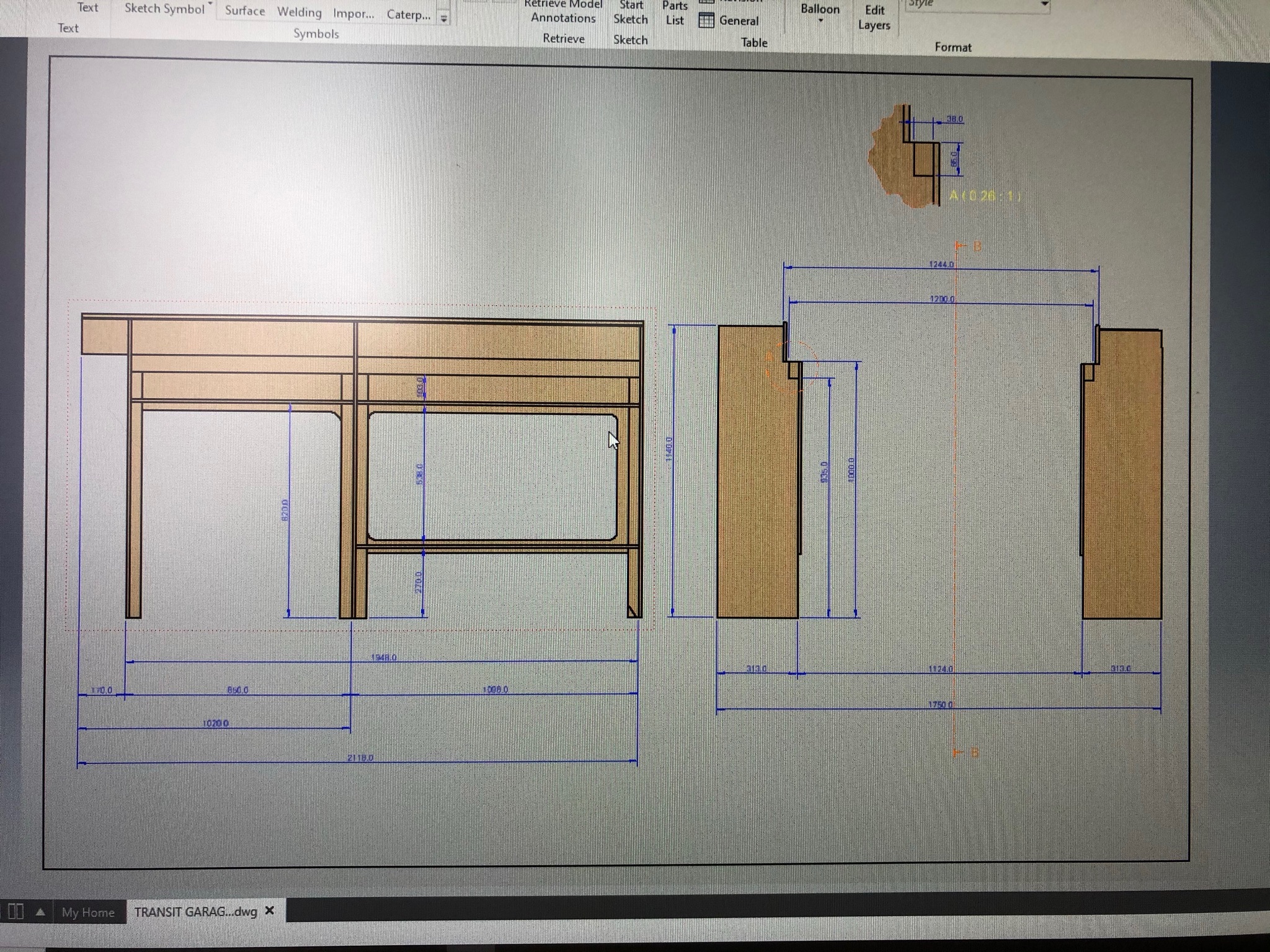Select the Welding symbol tool
The height and width of the screenshot is (952, 1270).
click(299, 12)
